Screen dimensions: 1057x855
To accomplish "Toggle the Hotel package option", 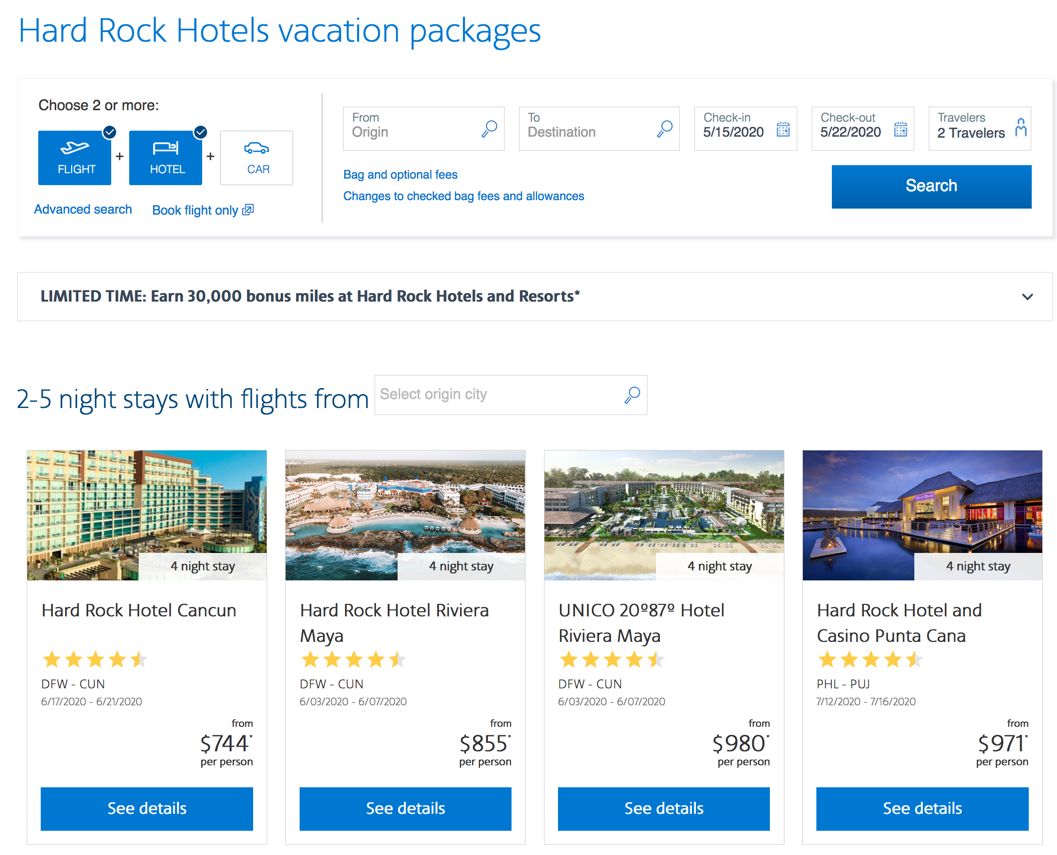I will coord(166,157).
